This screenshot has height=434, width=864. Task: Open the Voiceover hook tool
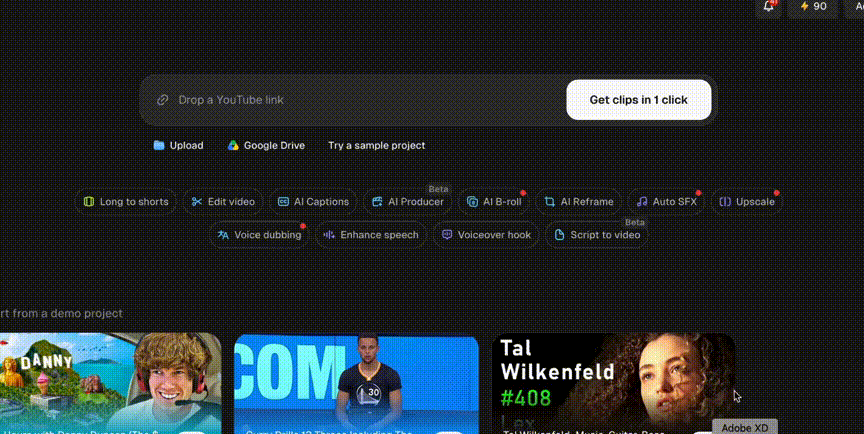pos(486,235)
